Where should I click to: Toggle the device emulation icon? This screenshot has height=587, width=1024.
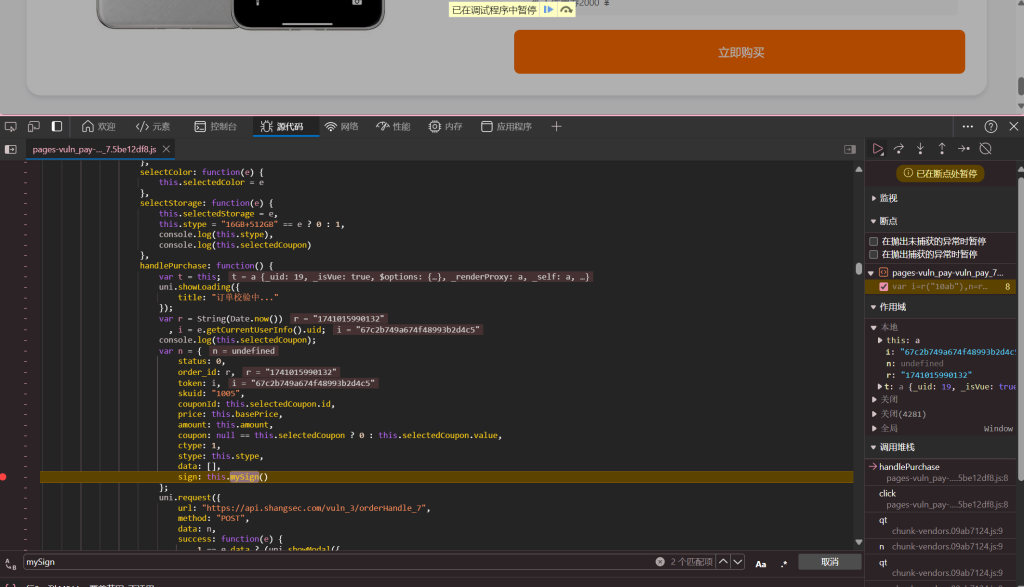tap(34, 127)
